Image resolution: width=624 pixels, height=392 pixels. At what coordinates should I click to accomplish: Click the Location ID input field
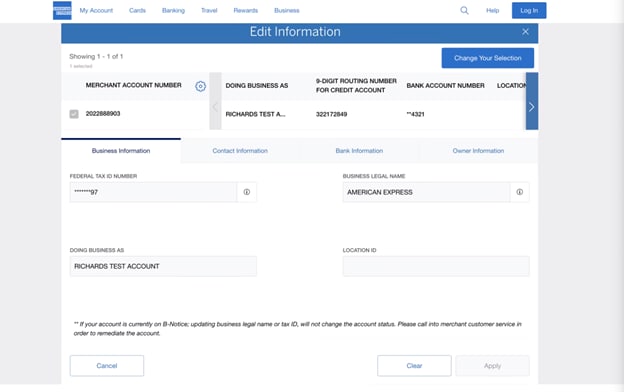point(436,266)
